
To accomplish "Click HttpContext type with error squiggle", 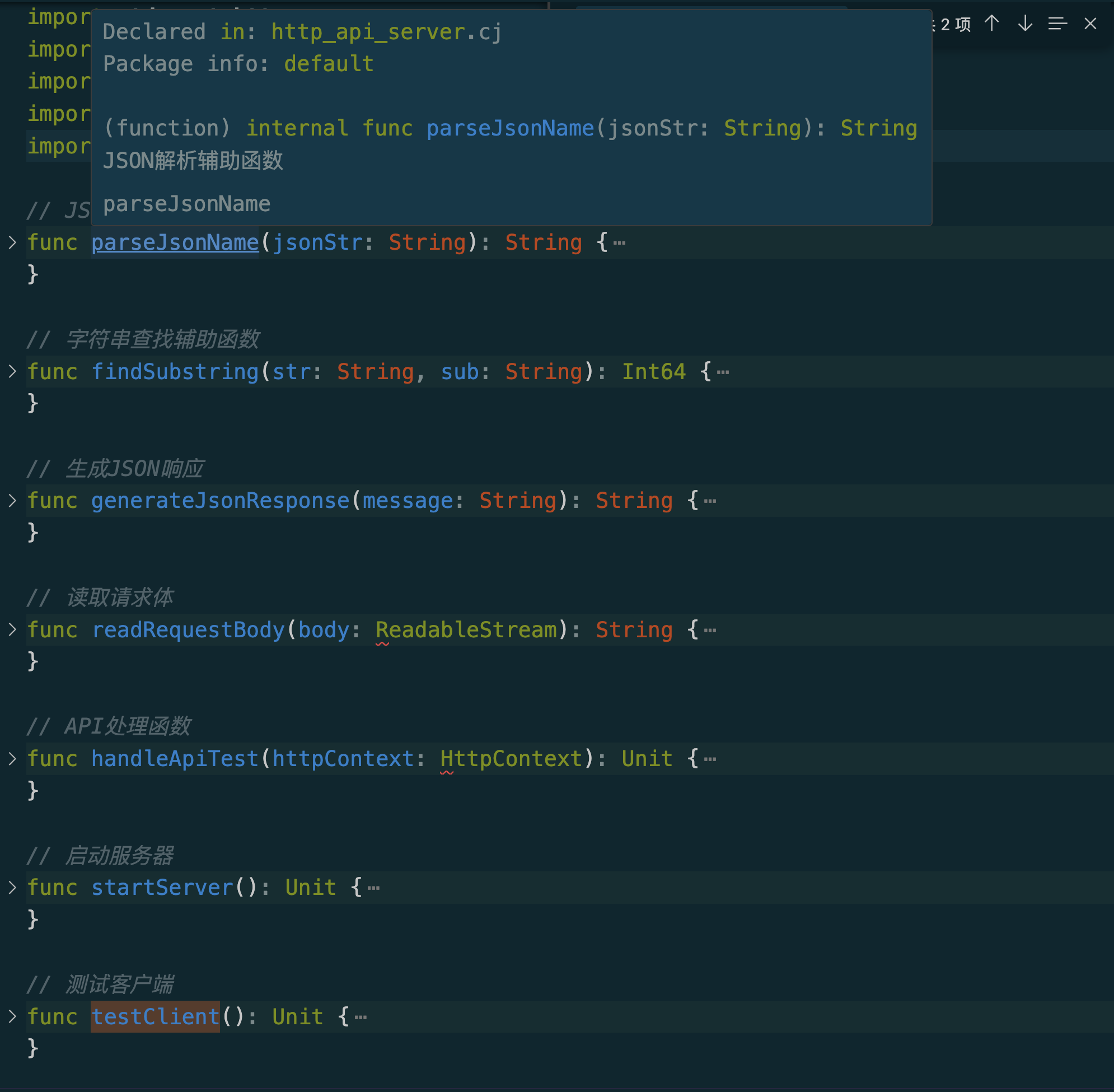I will pos(512,759).
